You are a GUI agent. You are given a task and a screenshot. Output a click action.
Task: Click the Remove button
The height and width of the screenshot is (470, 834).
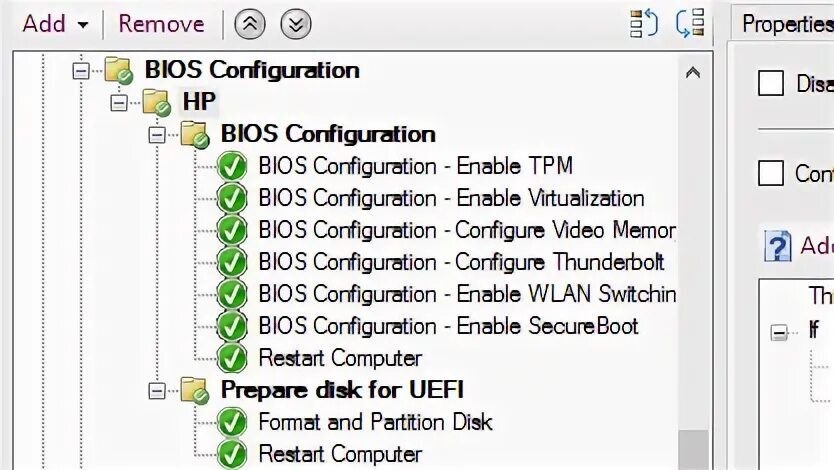coord(161,24)
